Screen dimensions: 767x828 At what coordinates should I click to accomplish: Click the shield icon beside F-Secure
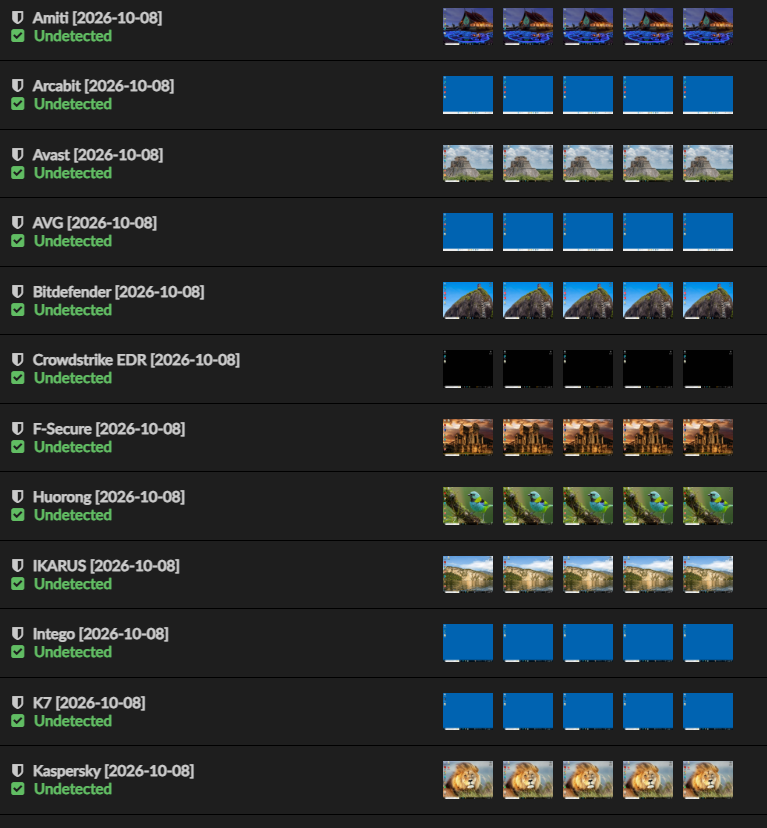(17, 428)
